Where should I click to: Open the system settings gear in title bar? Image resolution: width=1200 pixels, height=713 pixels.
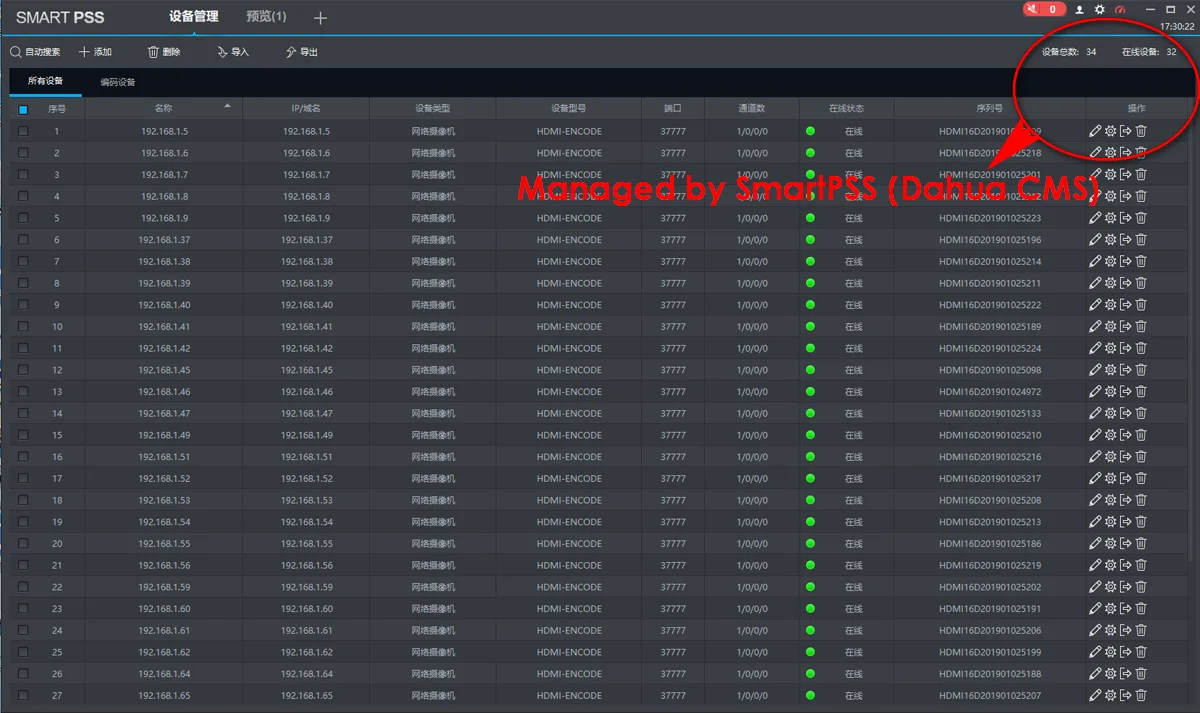tap(1100, 9)
